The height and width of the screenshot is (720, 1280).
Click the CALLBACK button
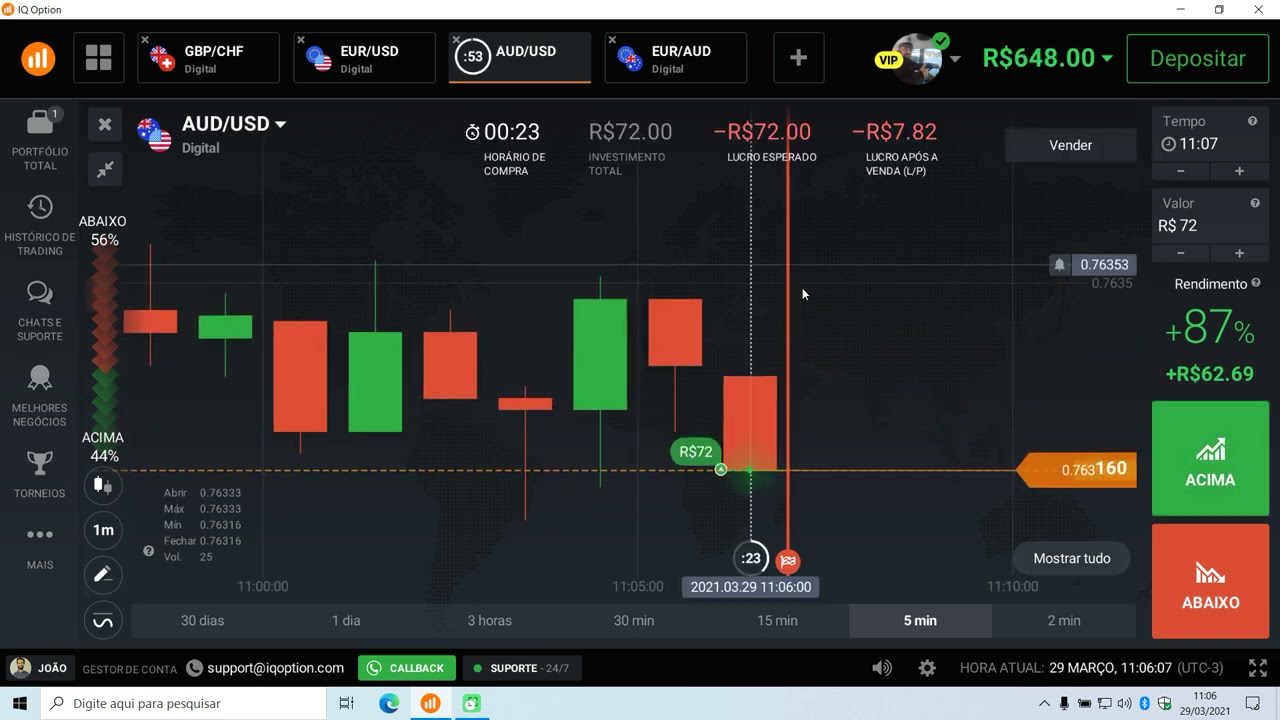pyautogui.click(x=407, y=668)
